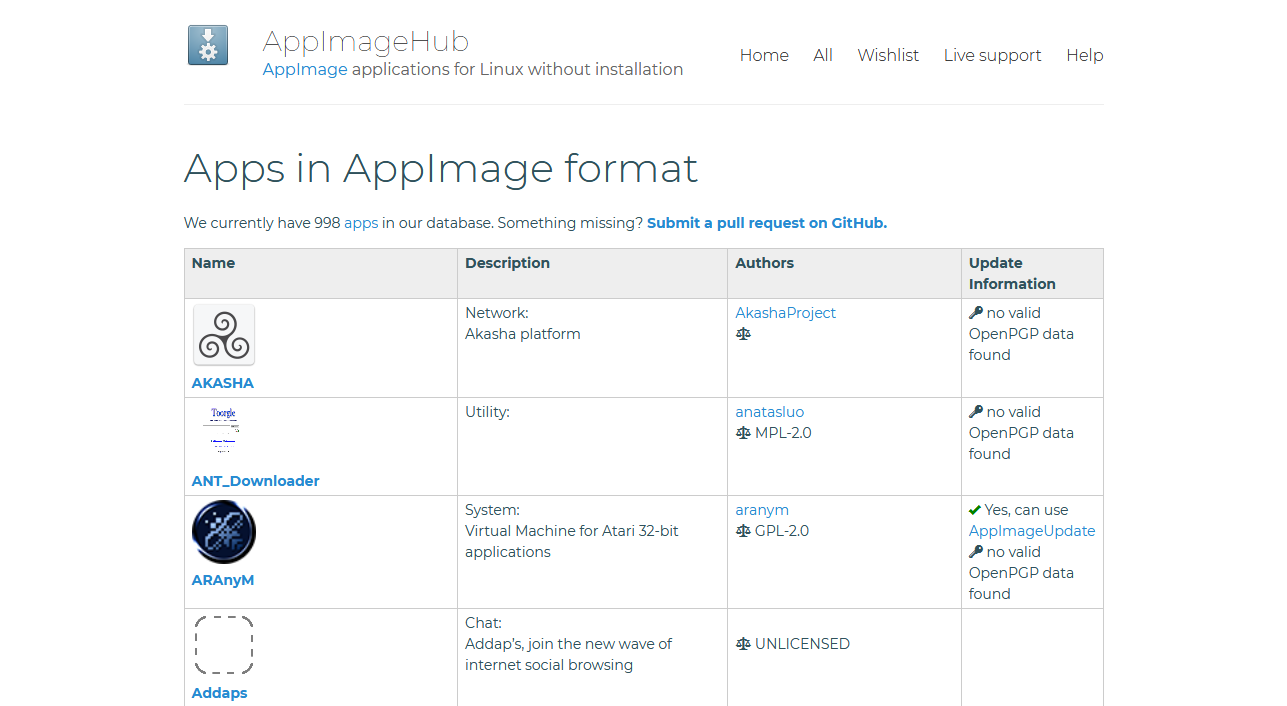Follow the AppImage link in tagline

pyautogui.click(x=305, y=69)
